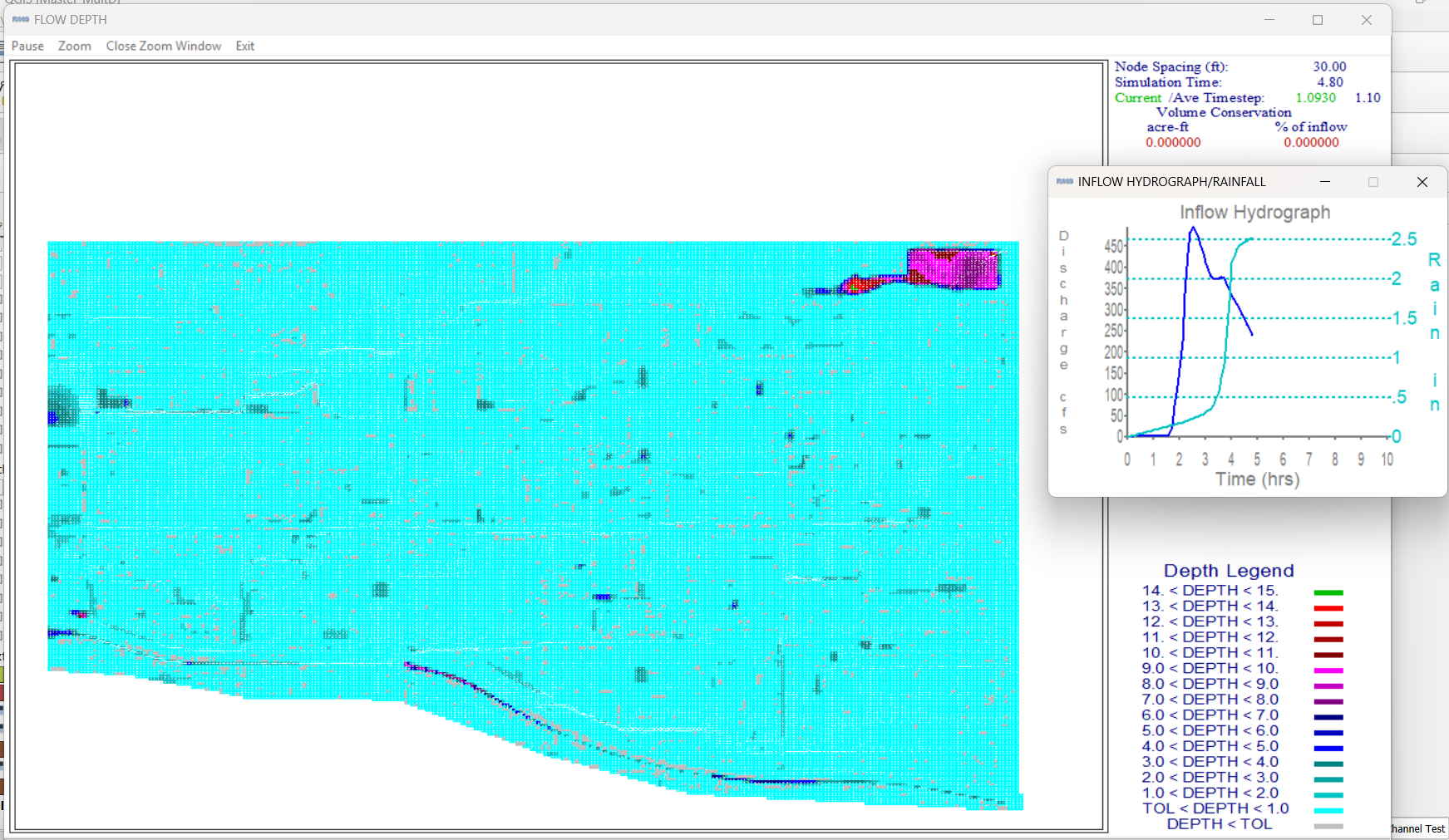This screenshot has width=1449, height=840.
Task: Click cyan swatch for TOL < DEPTH < 1.0
Action: pos(1328,810)
